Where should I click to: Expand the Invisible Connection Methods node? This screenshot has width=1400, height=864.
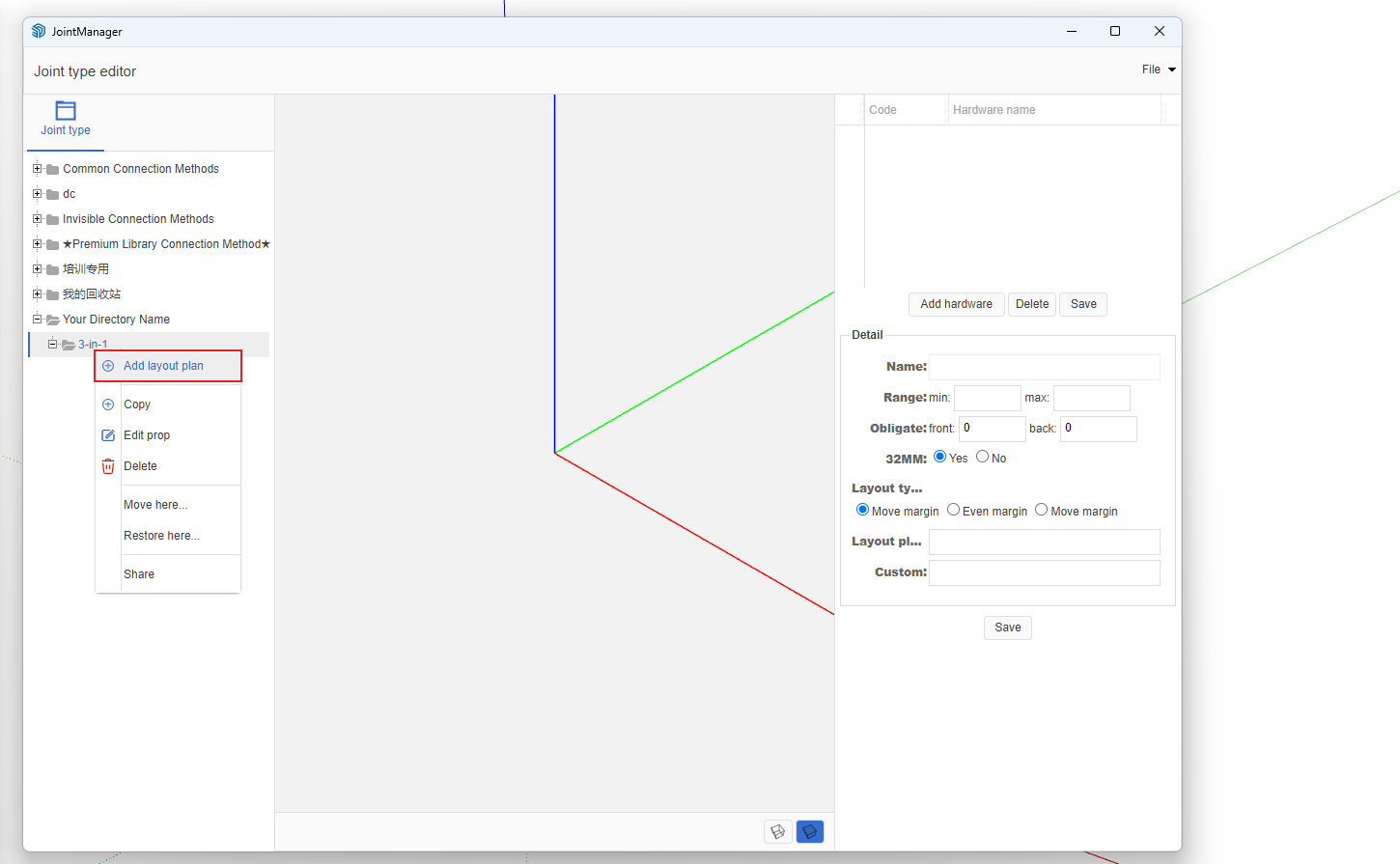(x=38, y=219)
